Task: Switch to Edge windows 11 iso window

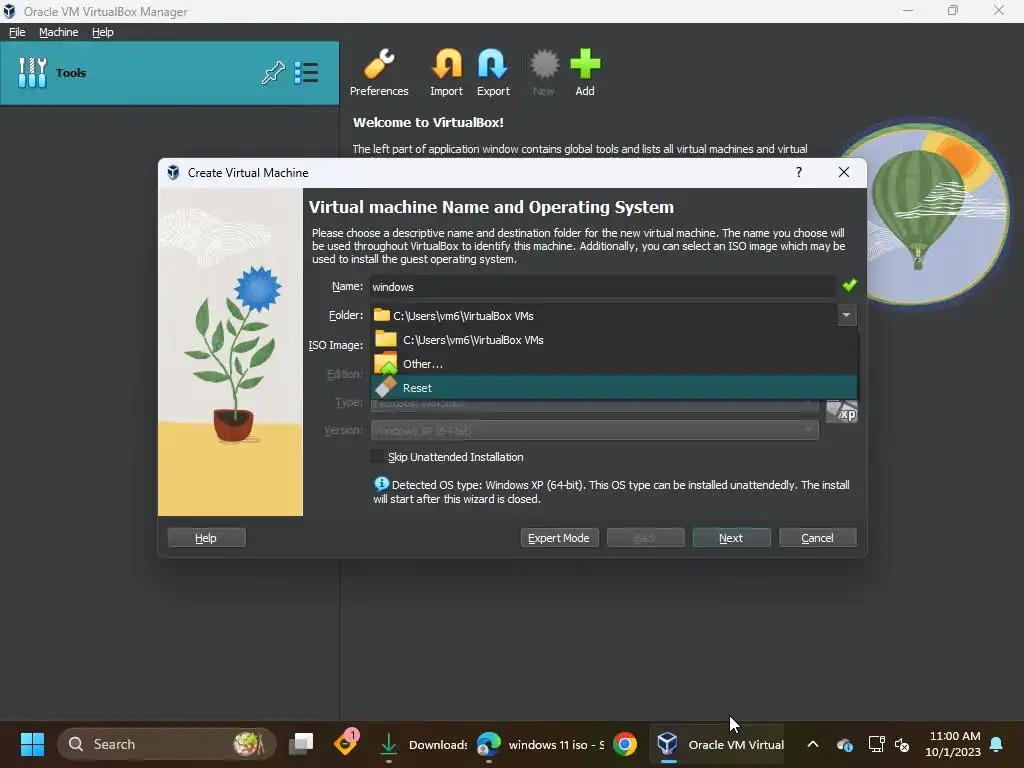Action: (x=540, y=744)
